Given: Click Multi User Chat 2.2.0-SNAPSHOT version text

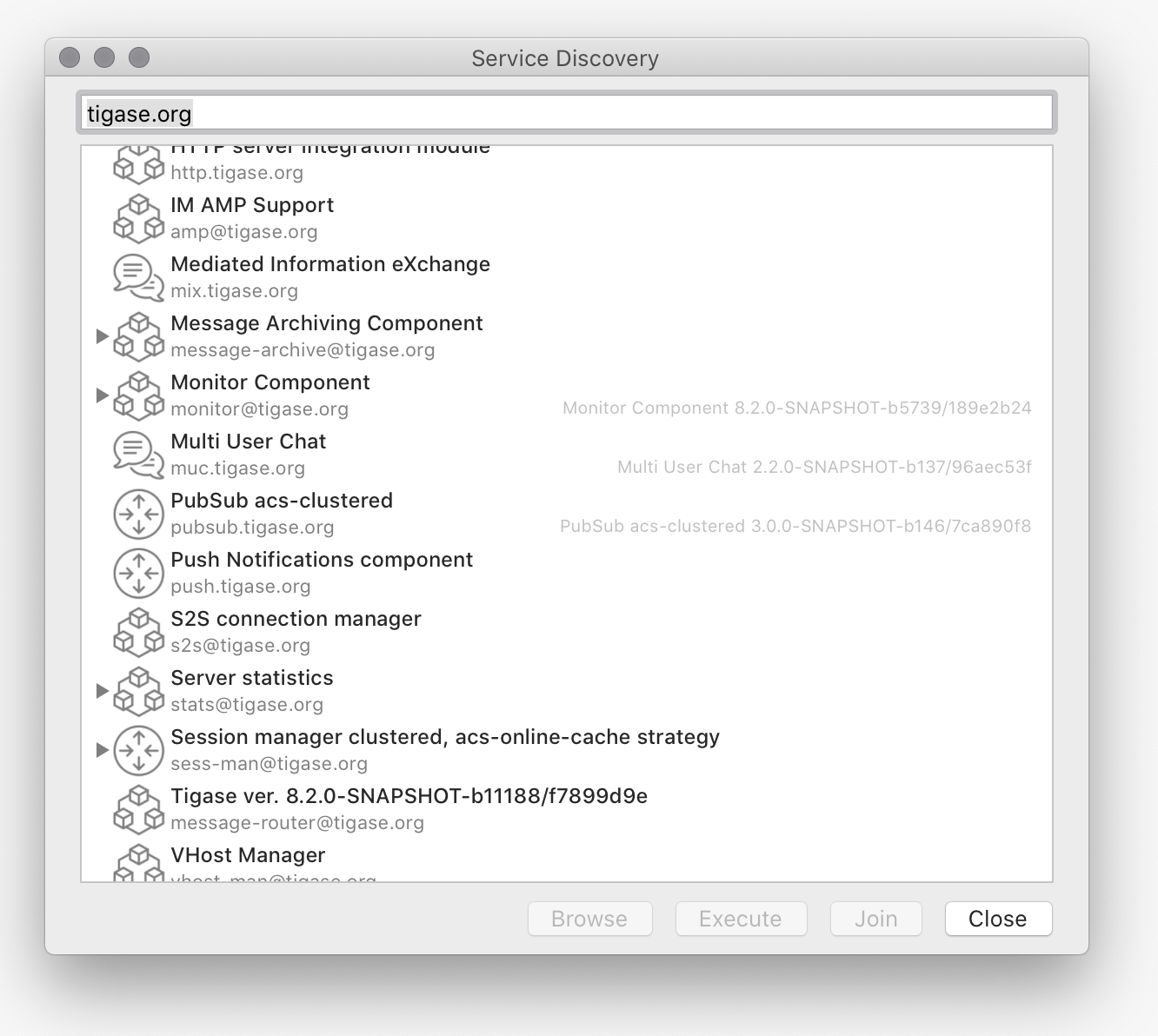Looking at the screenshot, I should point(824,467).
